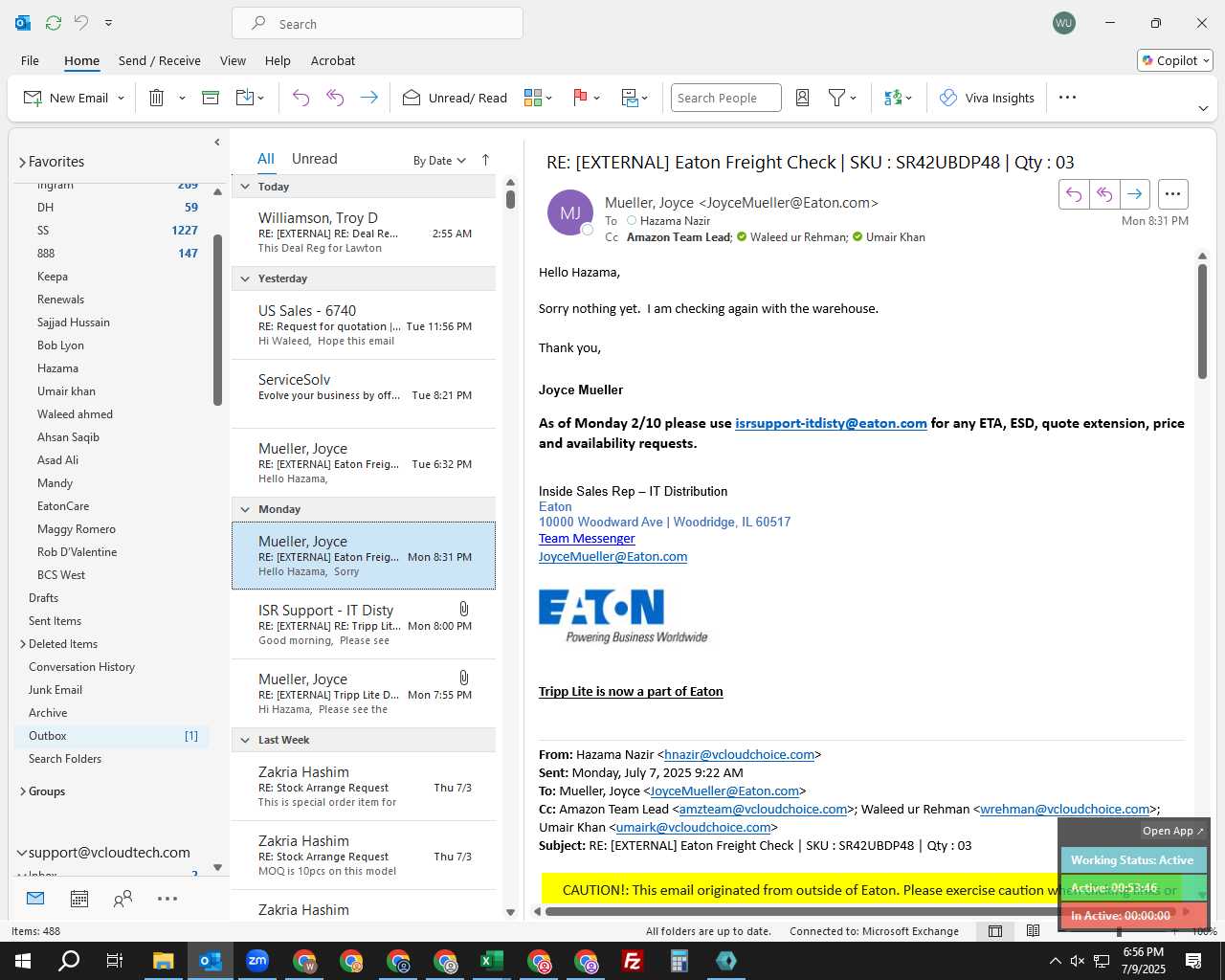Open the Acrobat tab
The height and width of the screenshot is (980, 1225).
pos(333,60)
